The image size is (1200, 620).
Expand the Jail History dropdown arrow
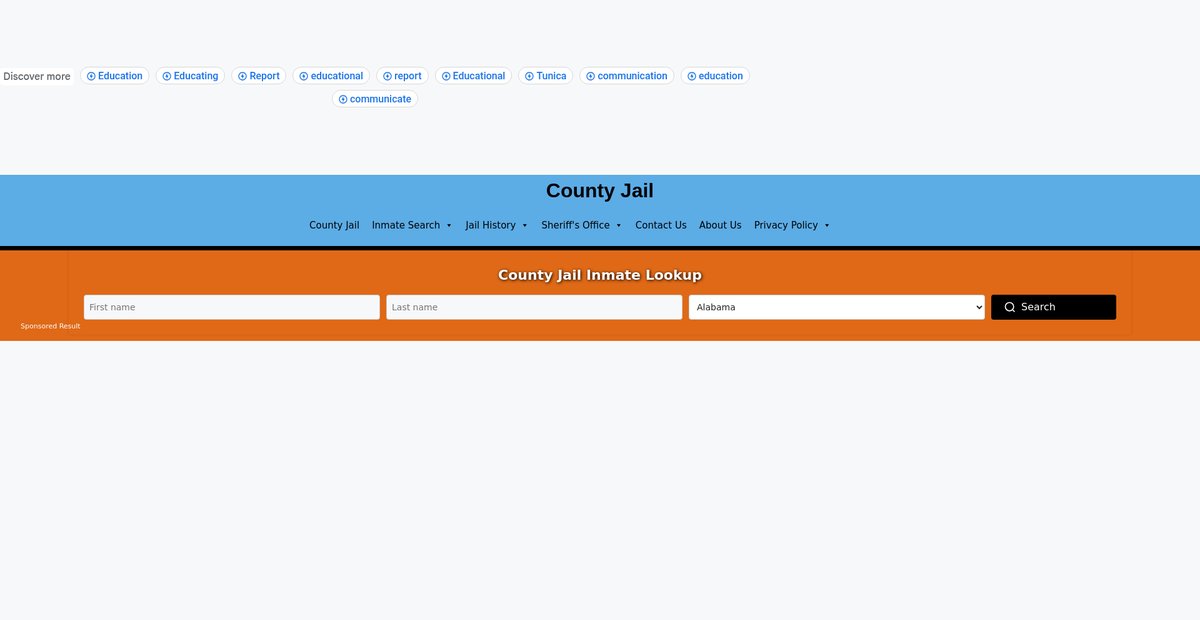525,226
